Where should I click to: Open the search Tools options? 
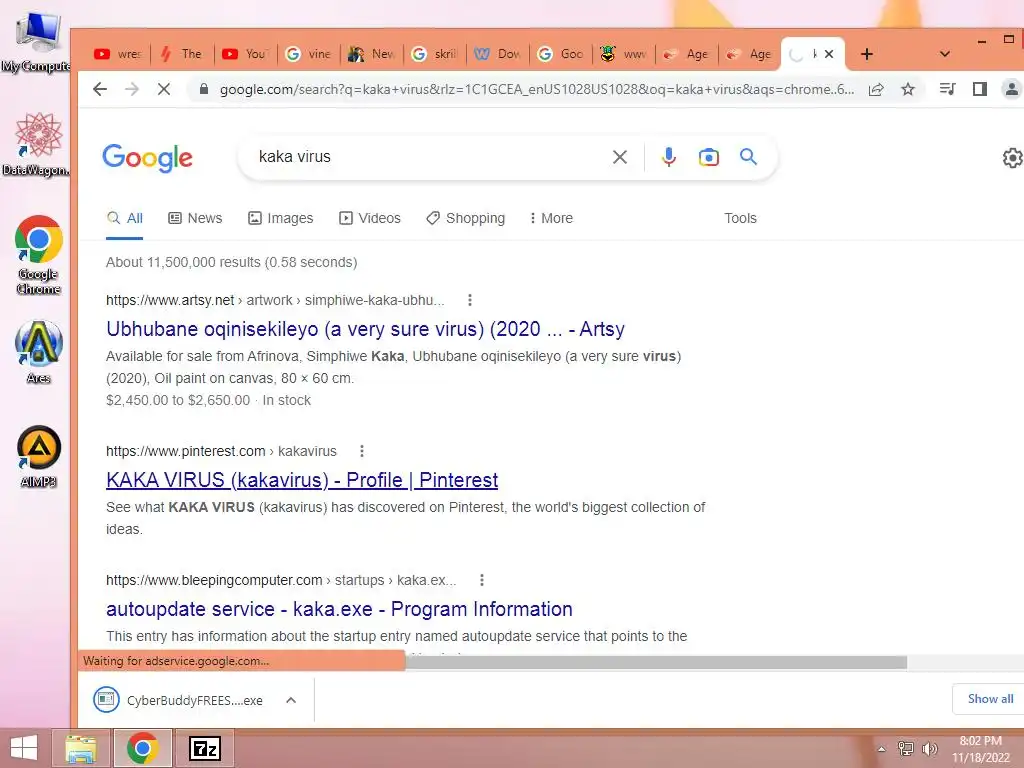[x=740, y=219]
